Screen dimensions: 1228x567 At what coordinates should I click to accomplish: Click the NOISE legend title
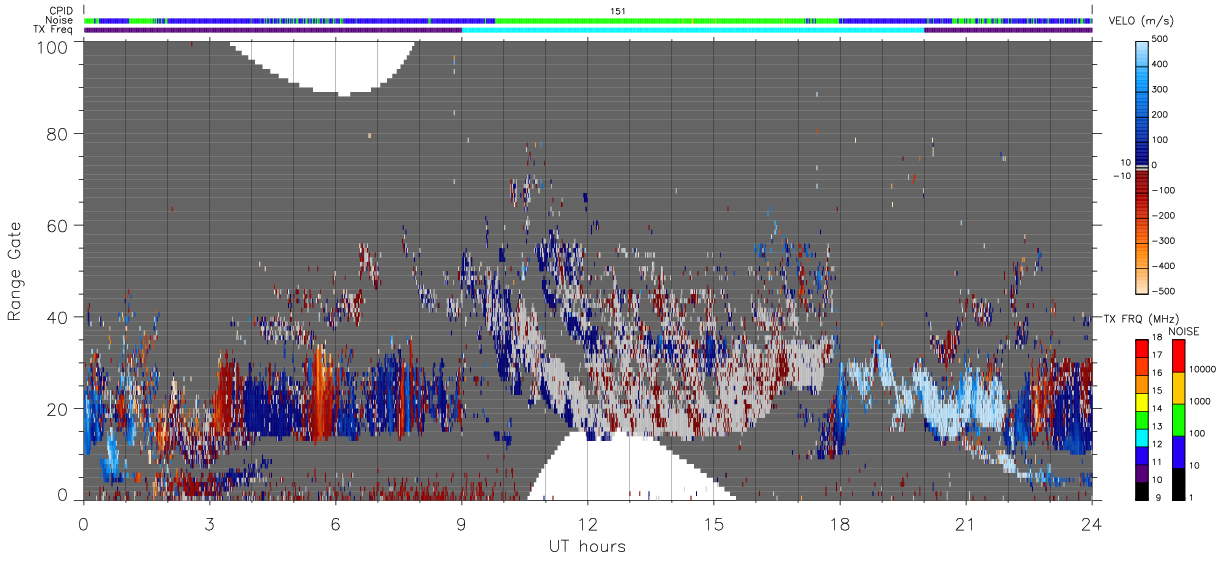click(1183, 330)
